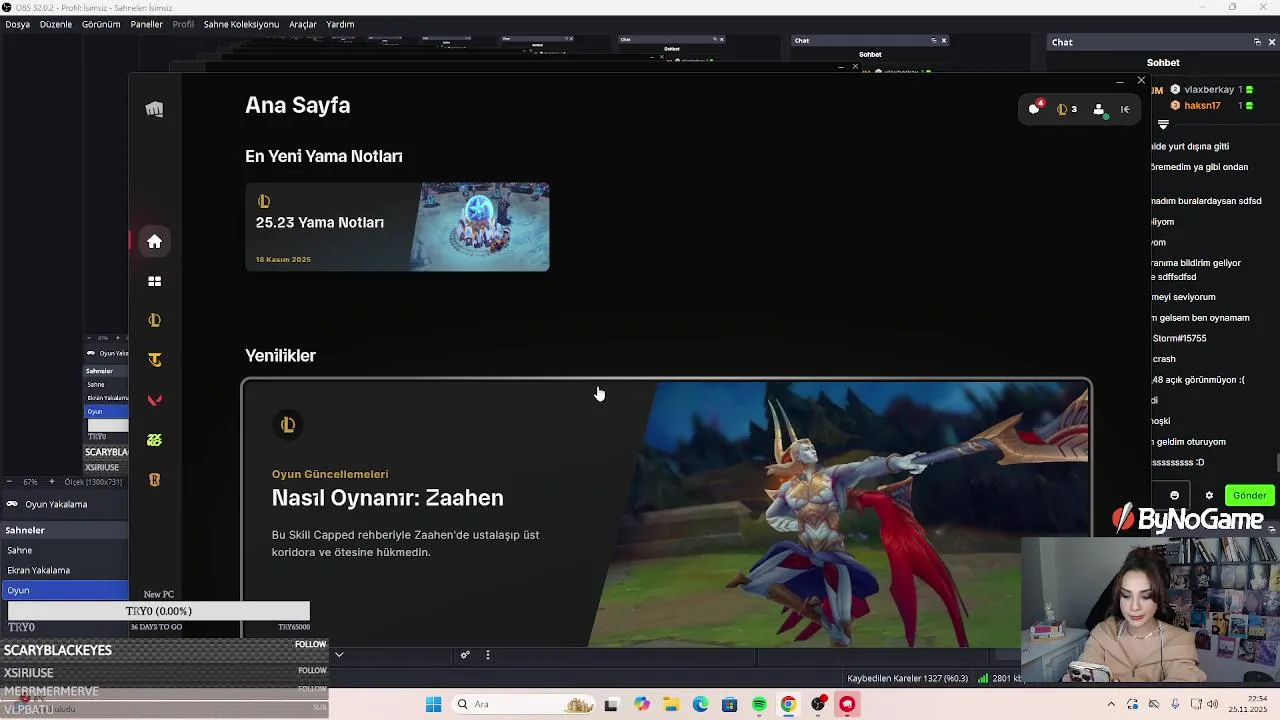Select the Sahne scene in Sahneler list
This screenshot has height=720, width=1280.
click(x=65, y=550)
